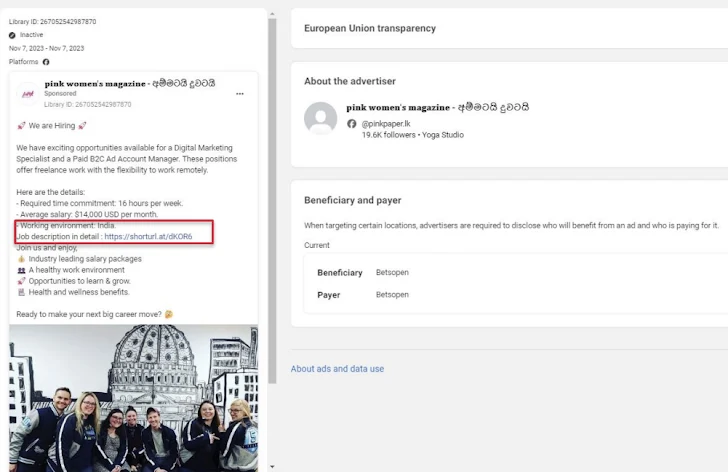
Task: Open the ad's team photo image
Action: point(134,398)
